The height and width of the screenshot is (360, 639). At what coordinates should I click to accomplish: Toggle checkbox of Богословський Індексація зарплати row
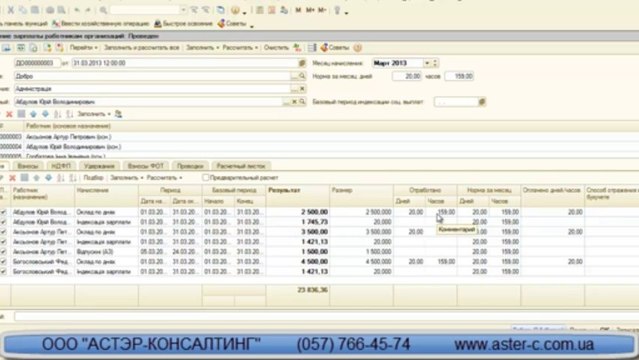tap(3, 272)
